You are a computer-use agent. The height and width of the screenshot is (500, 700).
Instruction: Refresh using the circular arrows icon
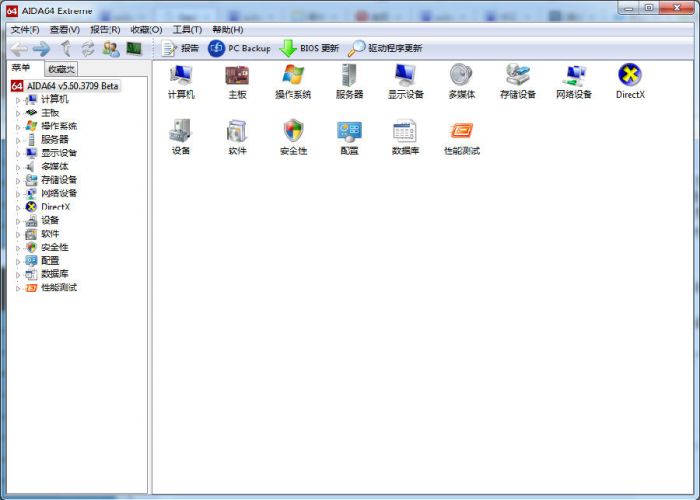click(88, 48)
